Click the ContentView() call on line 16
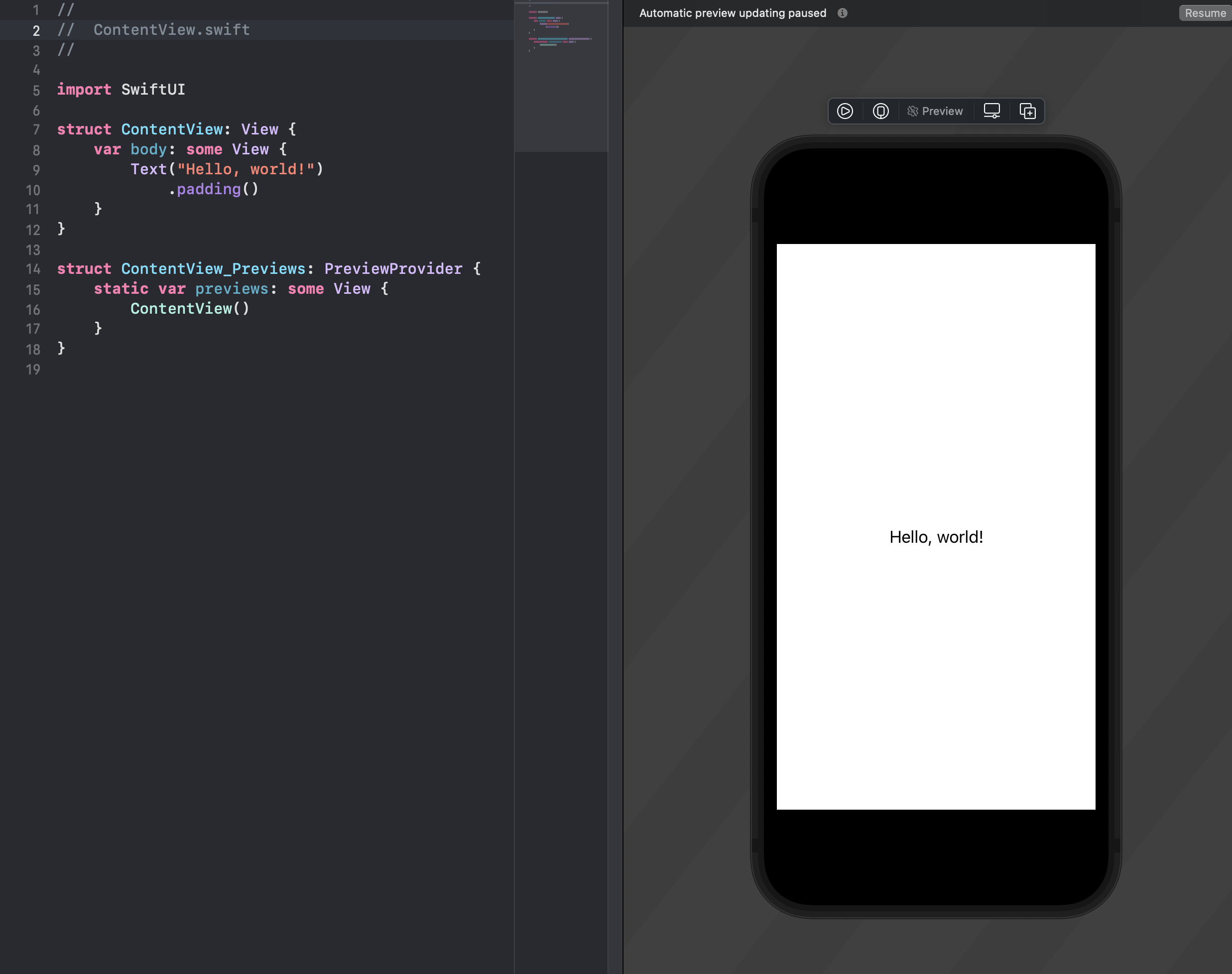Viewport: 1232px width, 974px height. click(189, 309)
